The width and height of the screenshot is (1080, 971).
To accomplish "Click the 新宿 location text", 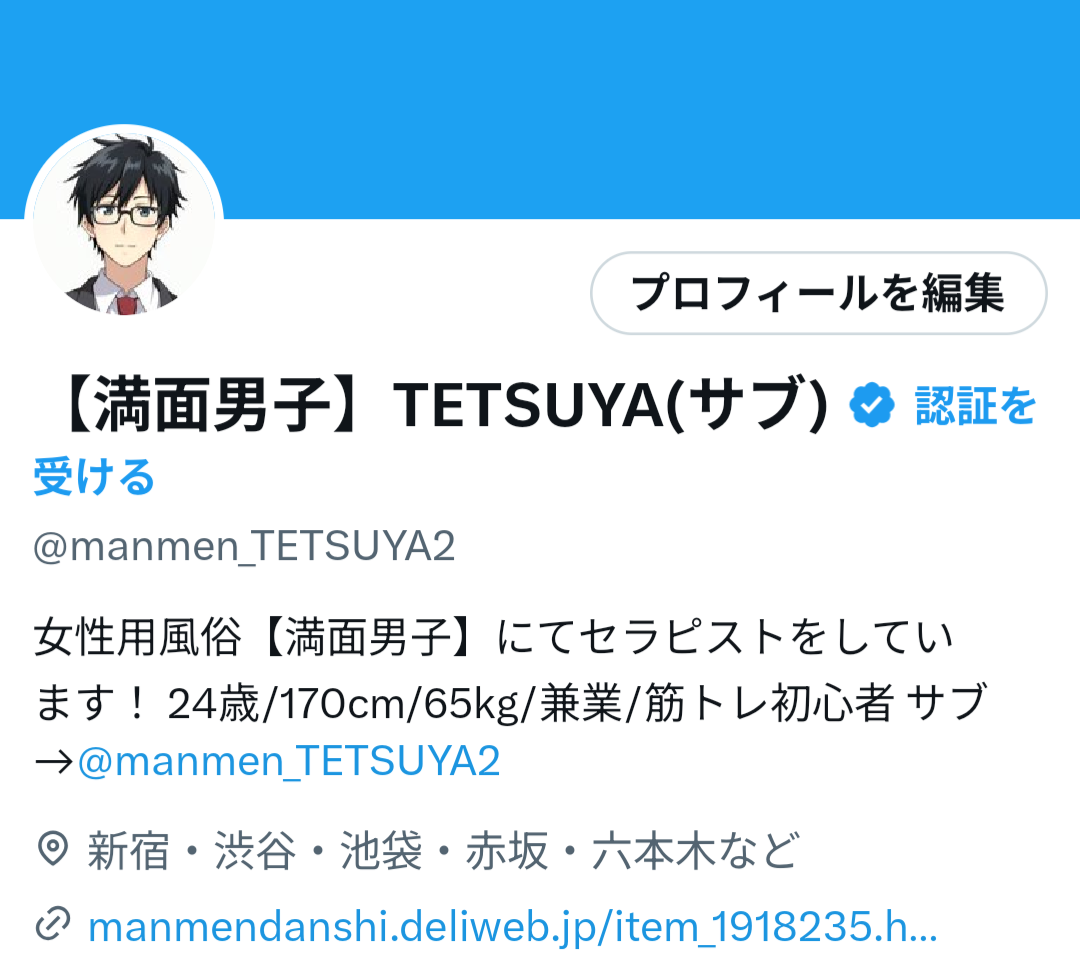I will pos(128,851).
